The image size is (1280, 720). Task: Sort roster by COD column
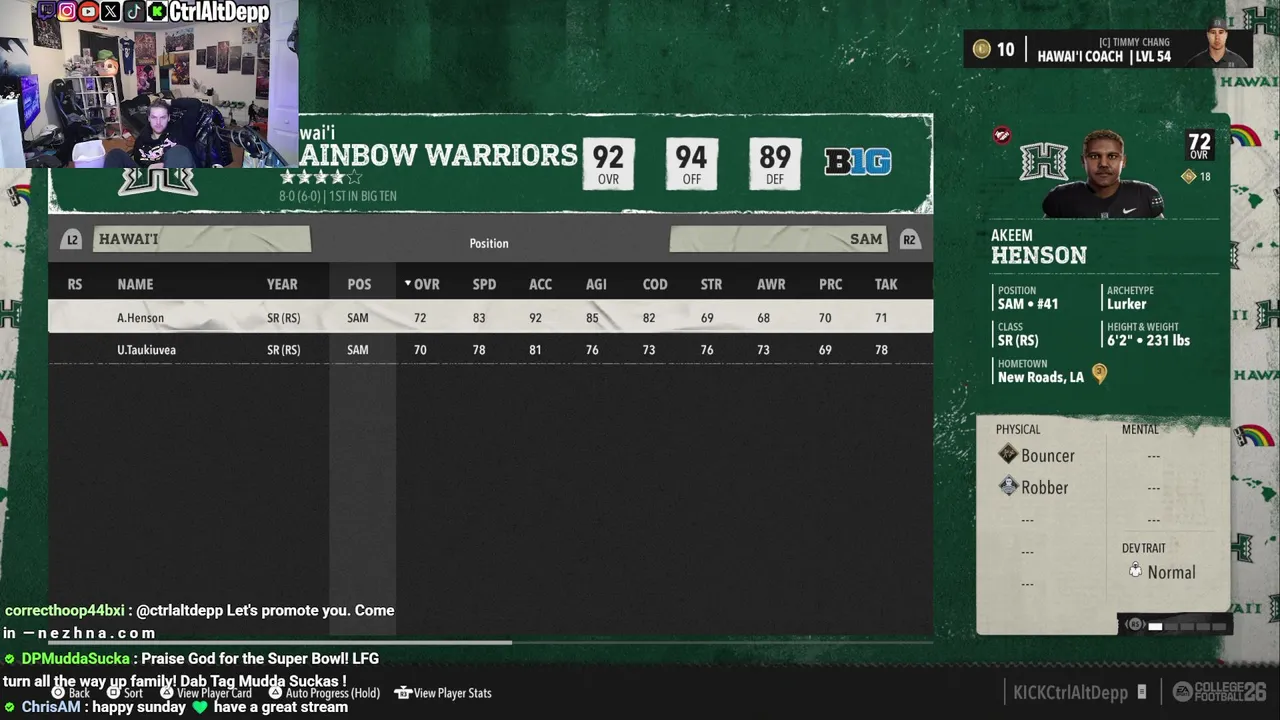coord(655,284)
